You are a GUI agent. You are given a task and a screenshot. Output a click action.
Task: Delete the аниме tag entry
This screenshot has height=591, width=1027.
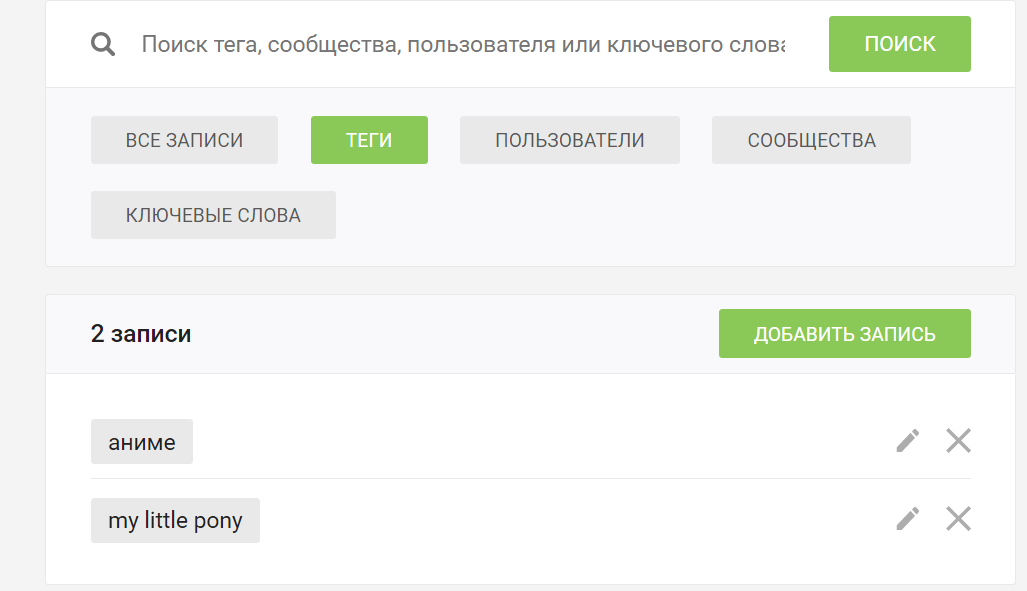pos(958,441)
